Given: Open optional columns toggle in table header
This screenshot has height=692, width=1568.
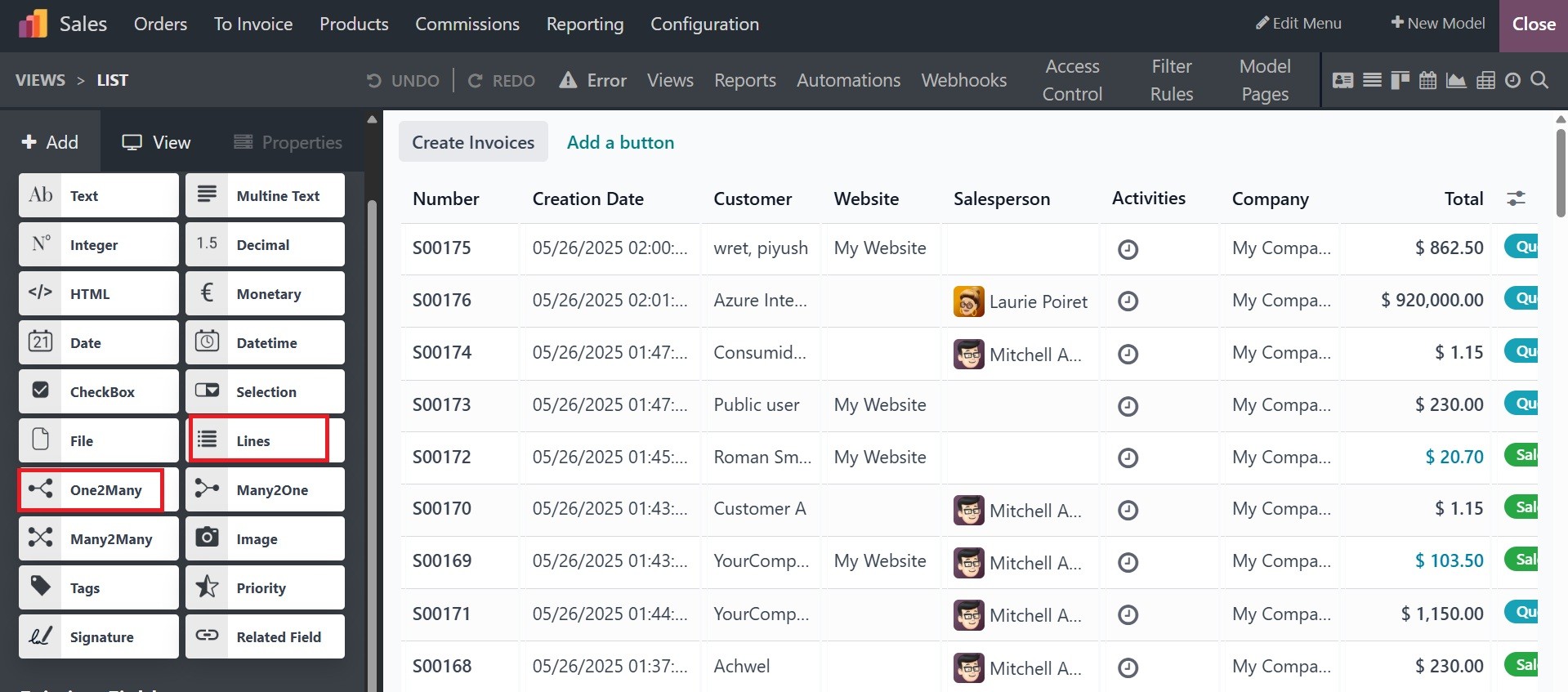Looking at the screenshot, I should (1516, 199).
